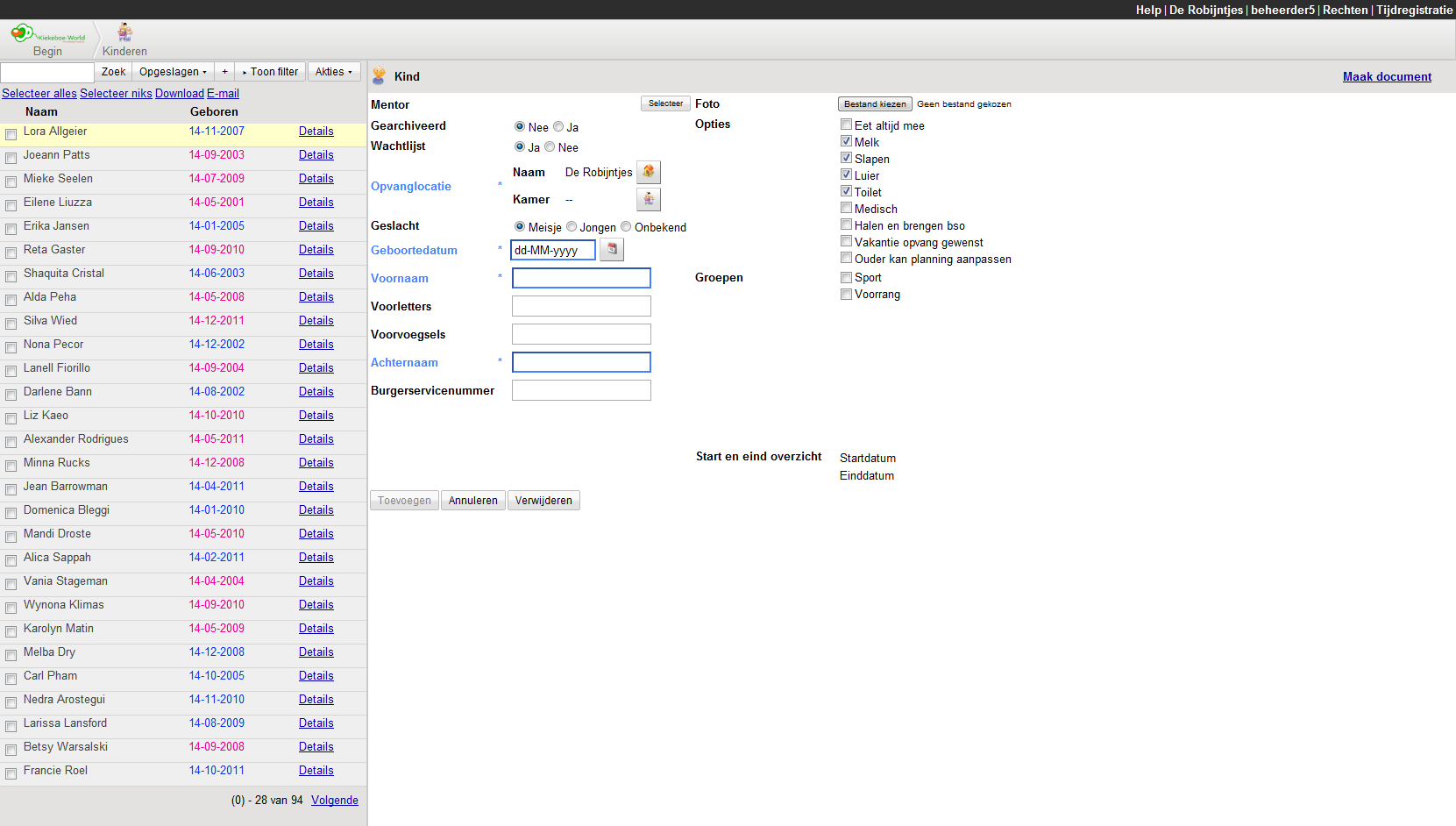Viewport: 1456px width, 826px height.
Task: Expand the Akties dropdown menu
Action: click(333, 72)
